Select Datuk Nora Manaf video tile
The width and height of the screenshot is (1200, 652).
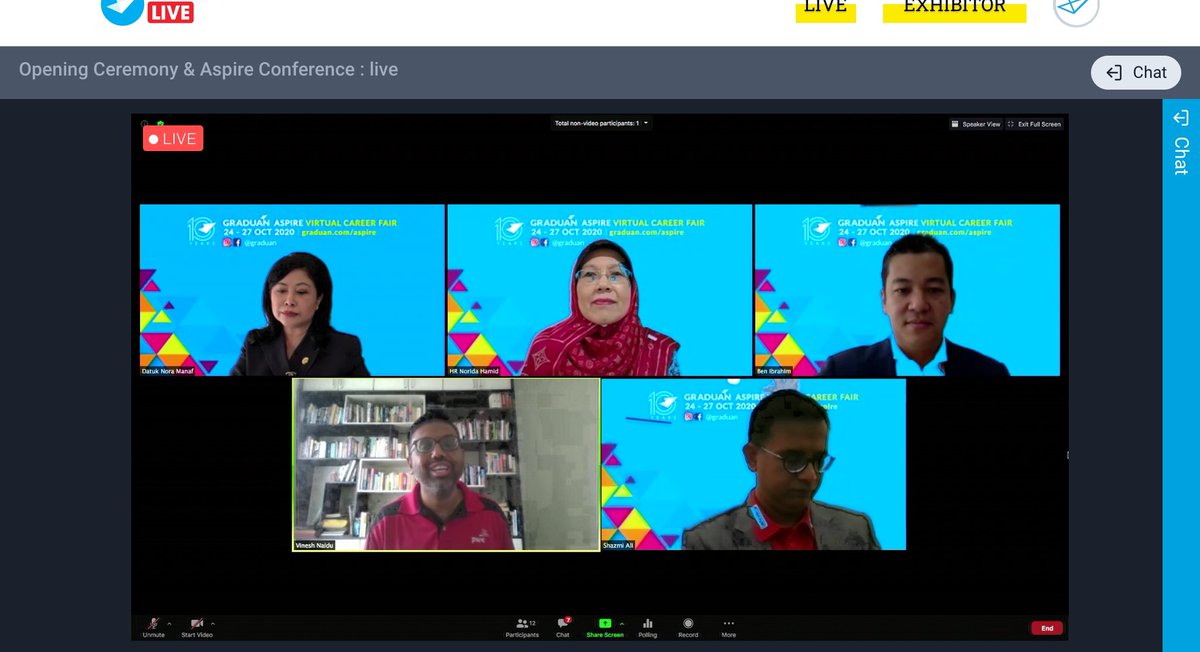[292, 290]
